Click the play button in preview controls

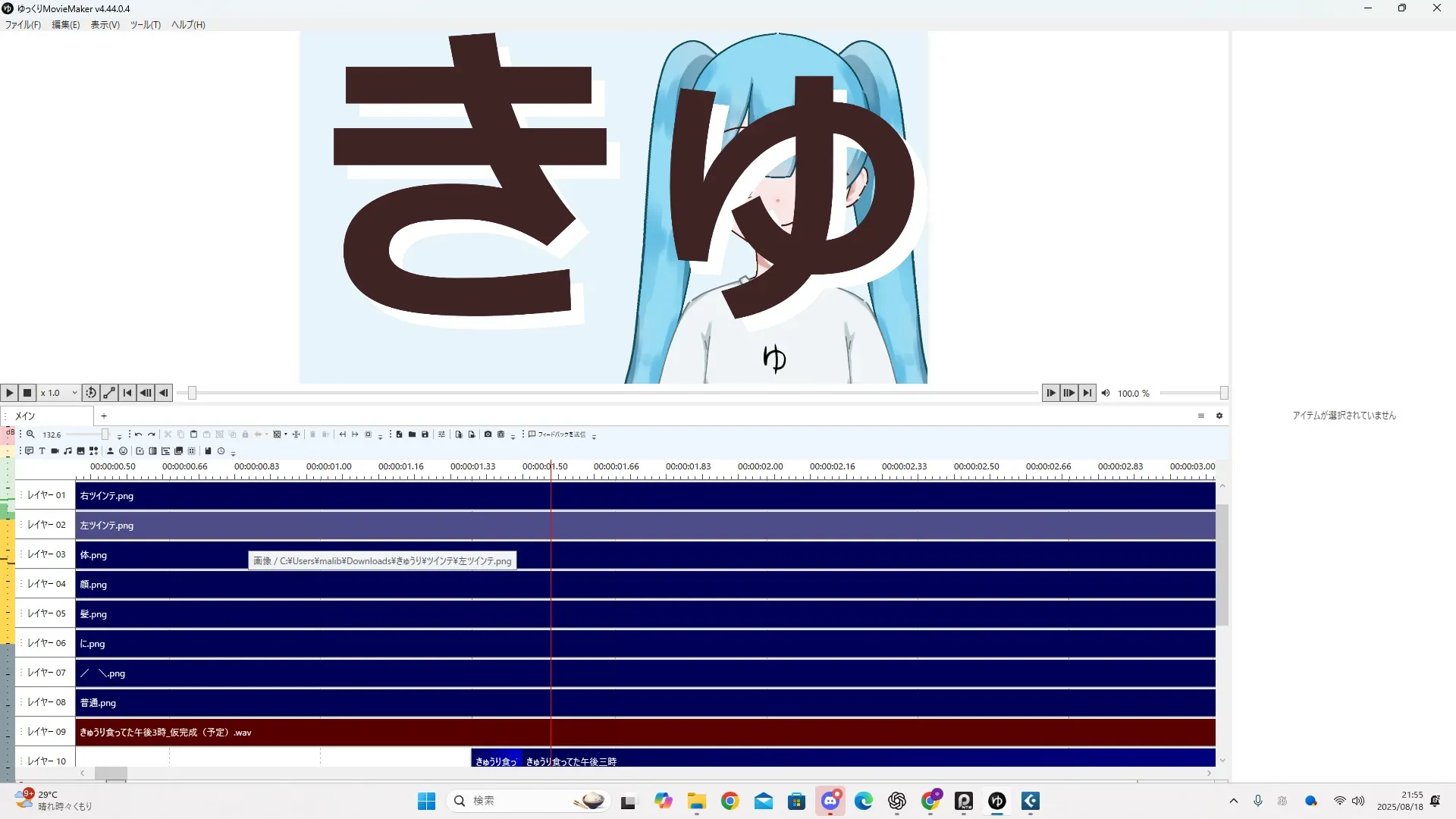[9, 393]
